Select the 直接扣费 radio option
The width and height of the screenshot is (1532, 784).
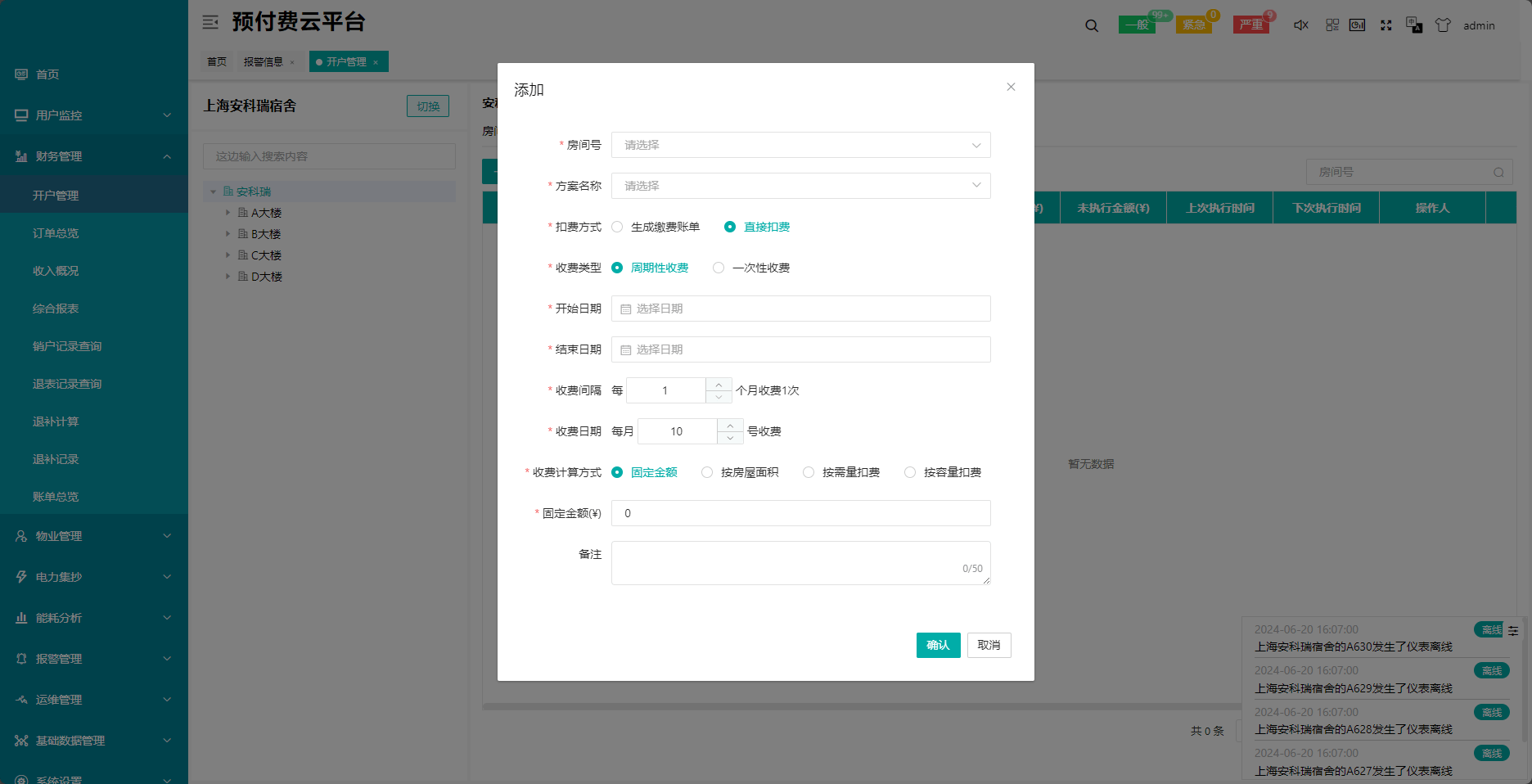coord(757,227)
